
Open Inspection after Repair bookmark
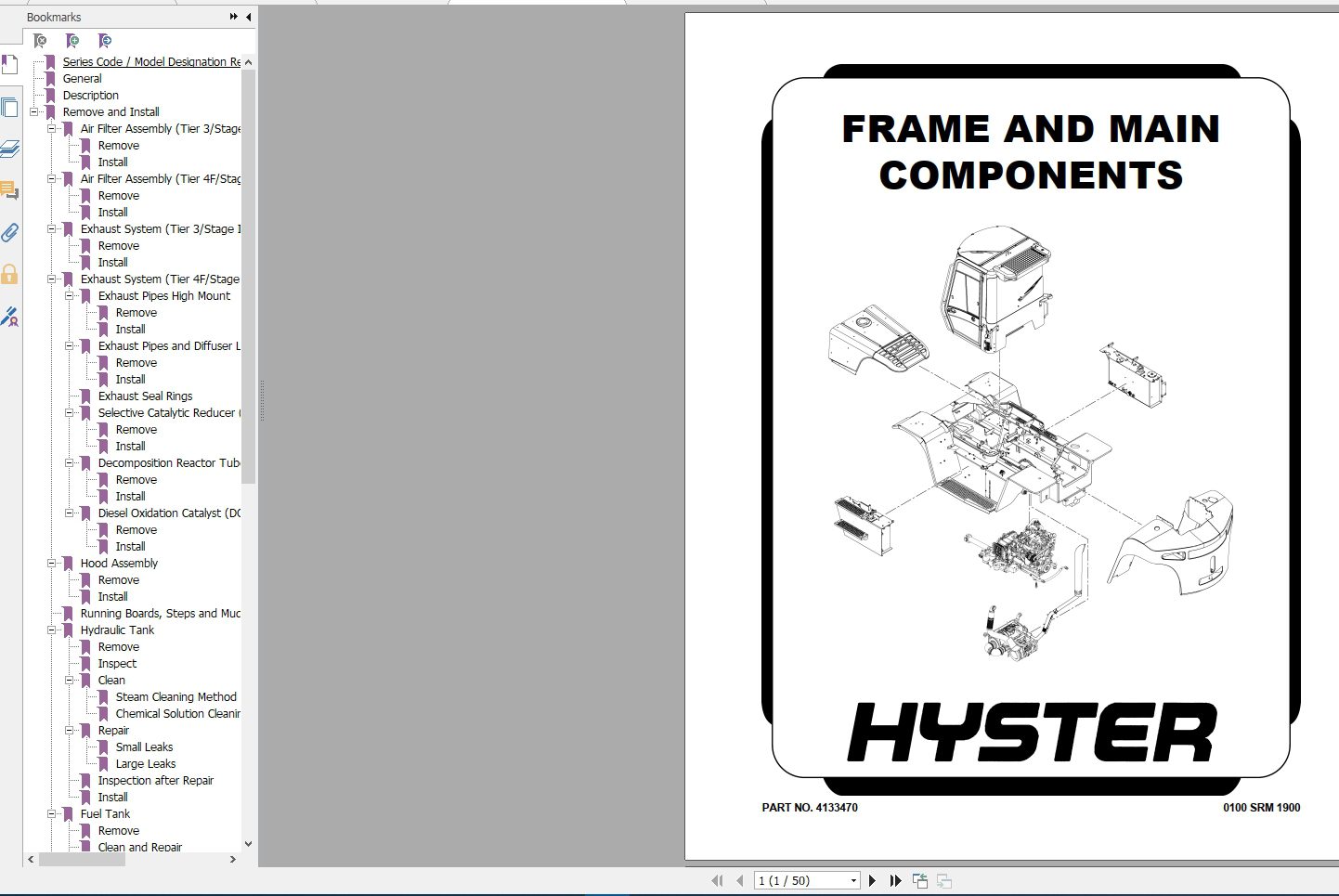(x=155, y=781)
